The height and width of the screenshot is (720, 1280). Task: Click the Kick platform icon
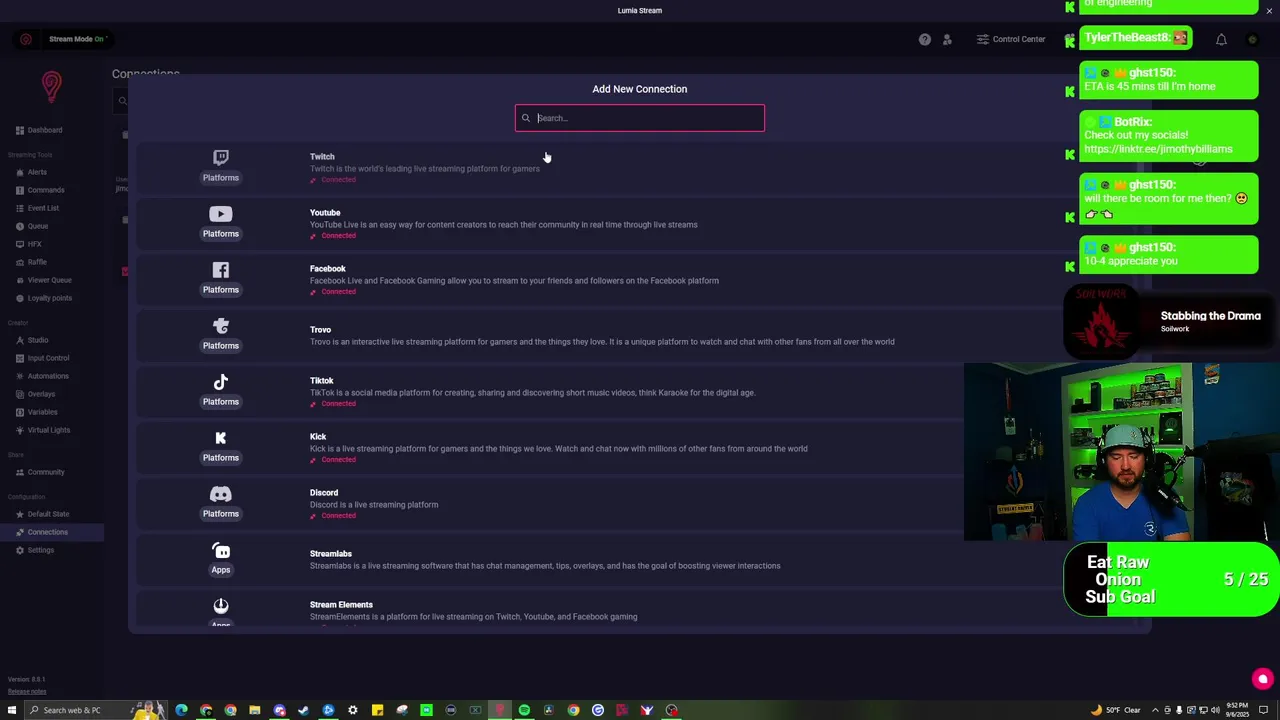(221, 438)
